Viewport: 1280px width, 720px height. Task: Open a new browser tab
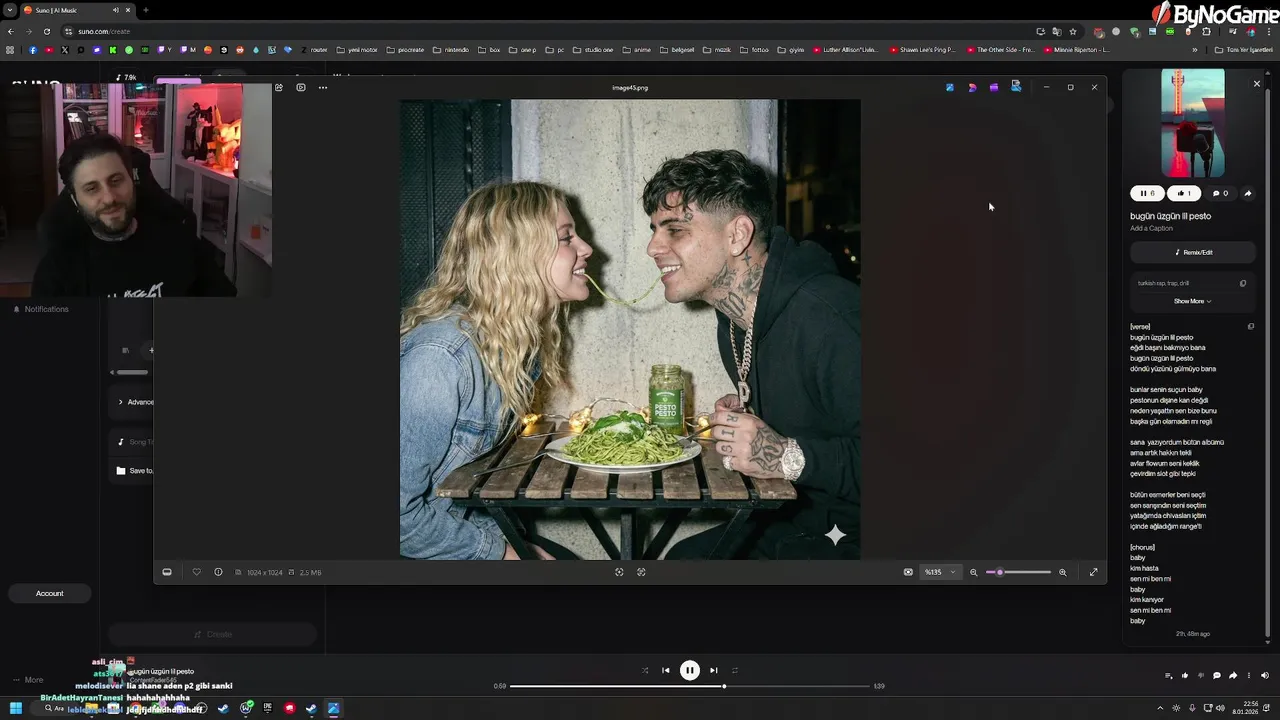tap(146, 10)
